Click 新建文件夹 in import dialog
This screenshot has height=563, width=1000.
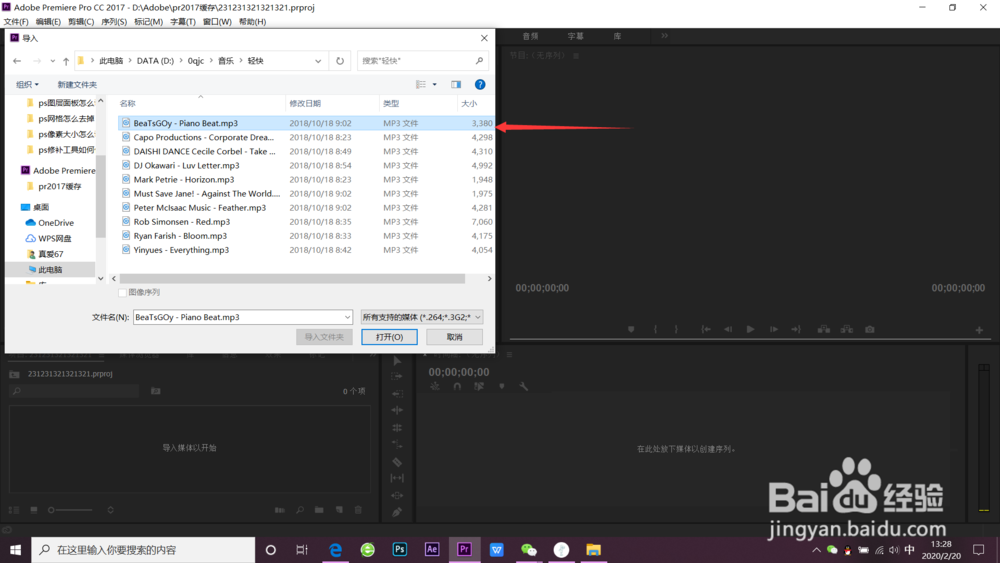pos(77,84)
